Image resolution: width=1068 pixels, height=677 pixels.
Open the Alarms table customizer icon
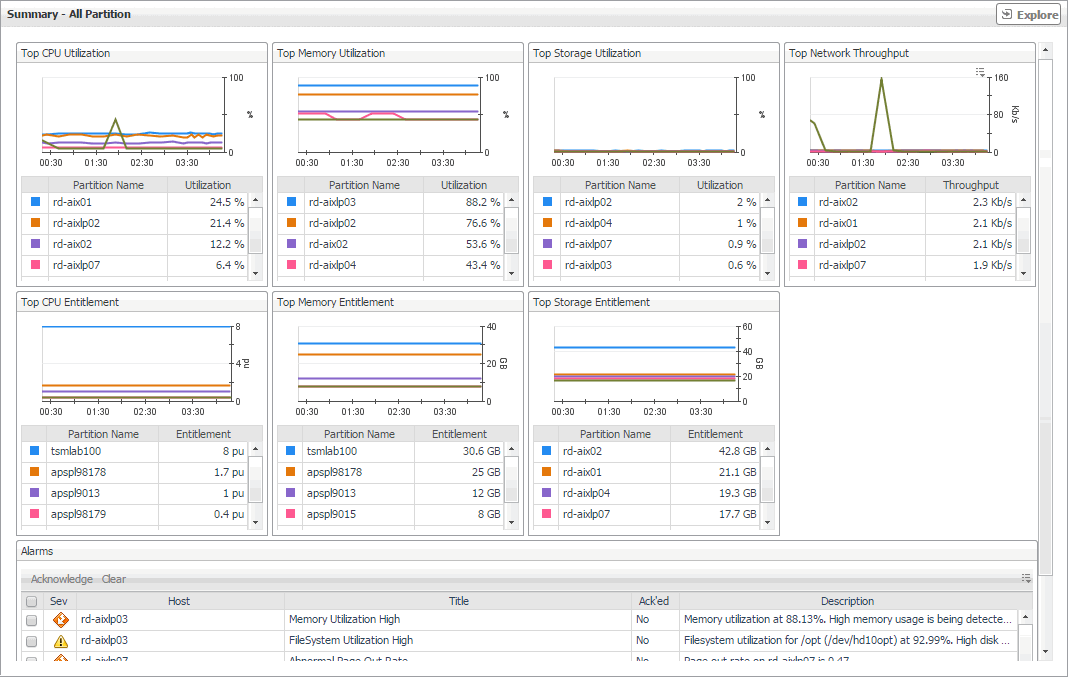1025,578
